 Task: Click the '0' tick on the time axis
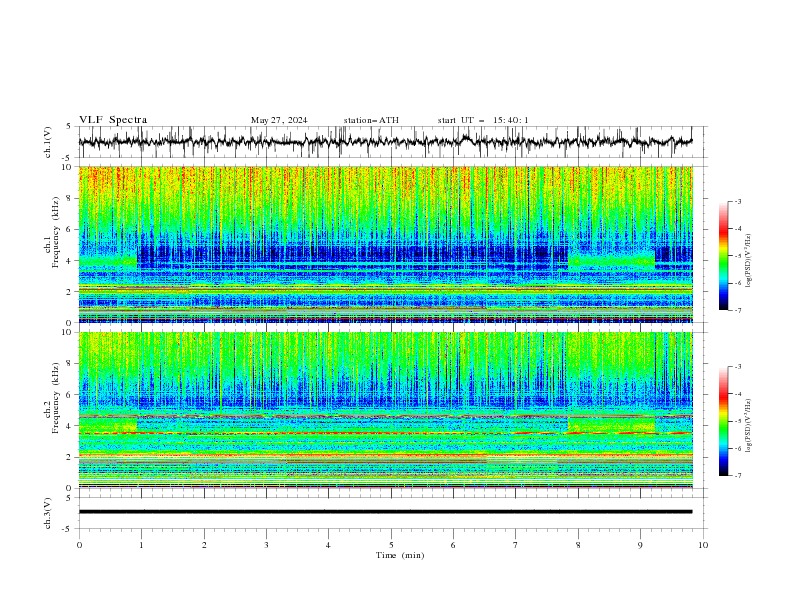(x=79, y=545)
